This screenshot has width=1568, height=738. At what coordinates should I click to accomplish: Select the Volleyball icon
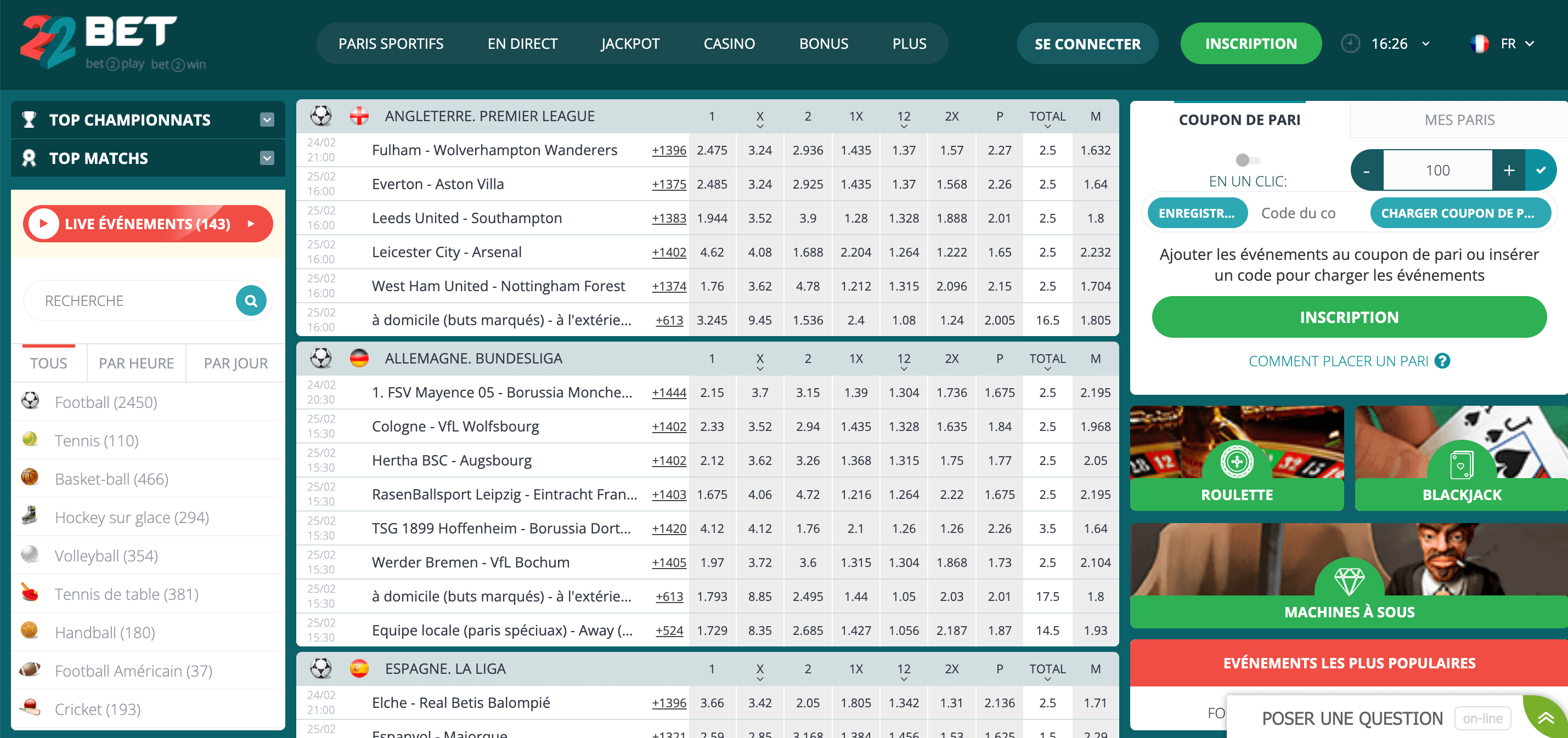(x=30, y=554)
